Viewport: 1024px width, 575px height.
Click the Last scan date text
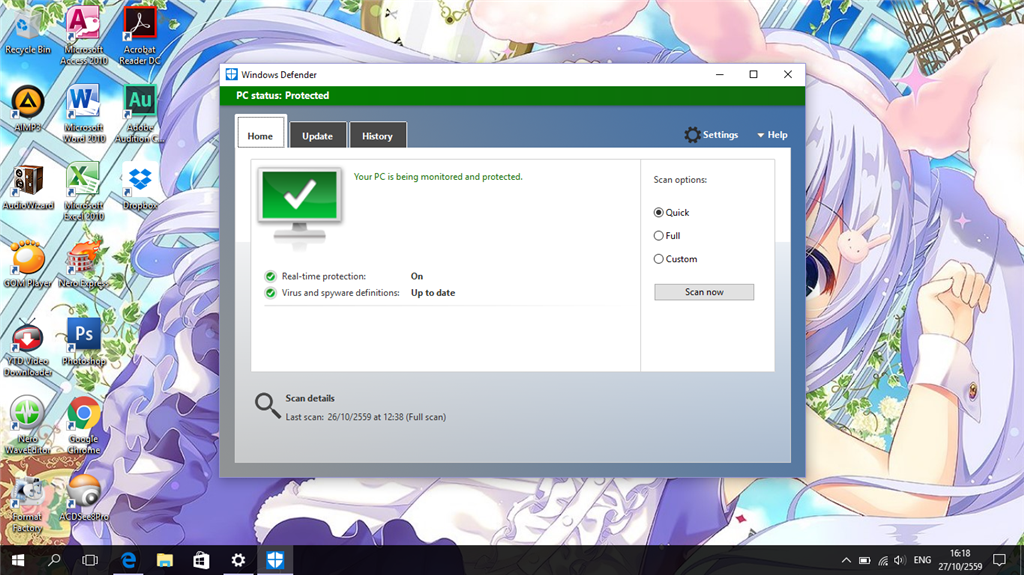pyautogui.click(x=366, y=417)
